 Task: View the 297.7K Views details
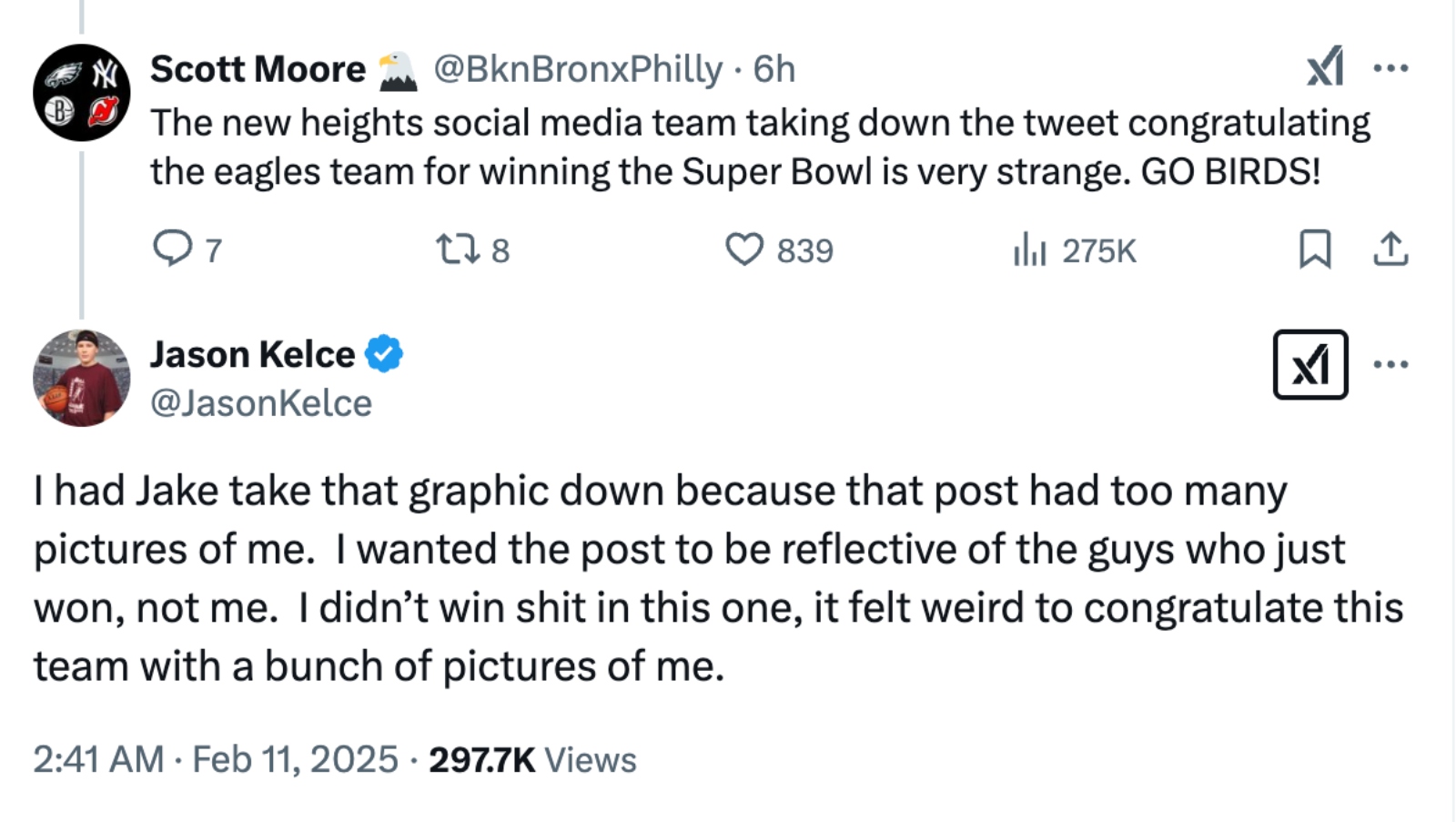(x=531, y=756)
